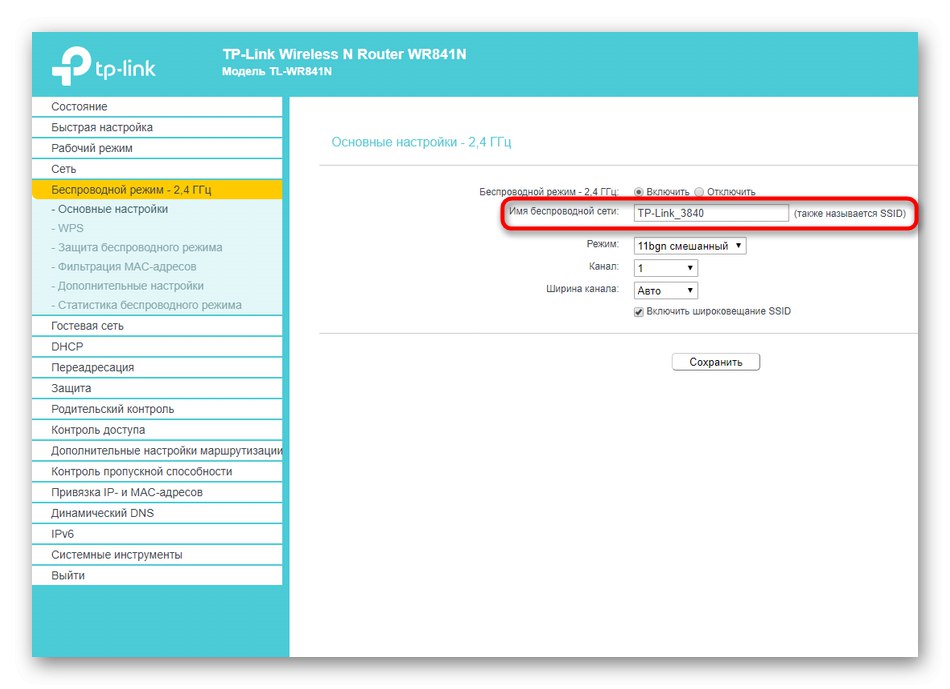
Task: Open the Режим dropdown 11bgn смешанный
Action: [x=690, y=246]
